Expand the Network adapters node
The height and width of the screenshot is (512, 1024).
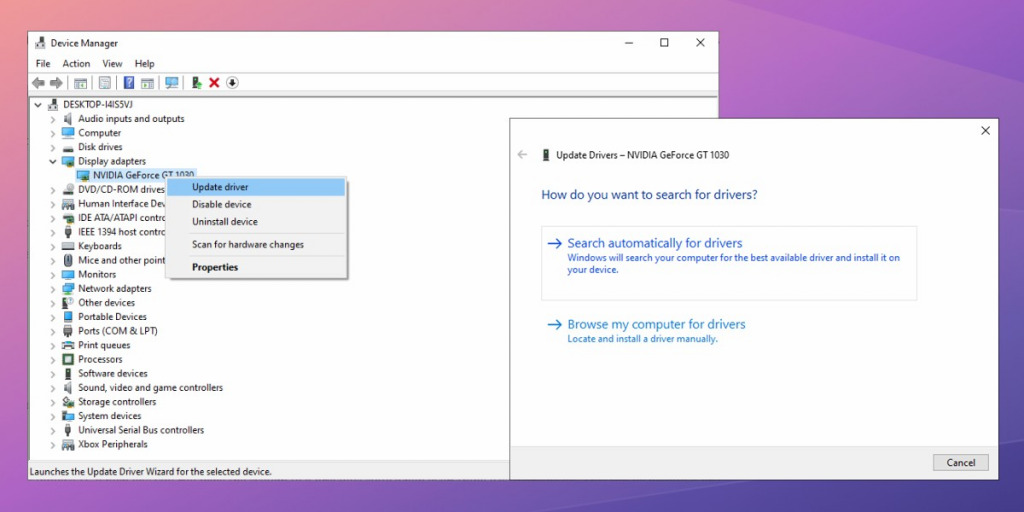click(x=53, y=289)
